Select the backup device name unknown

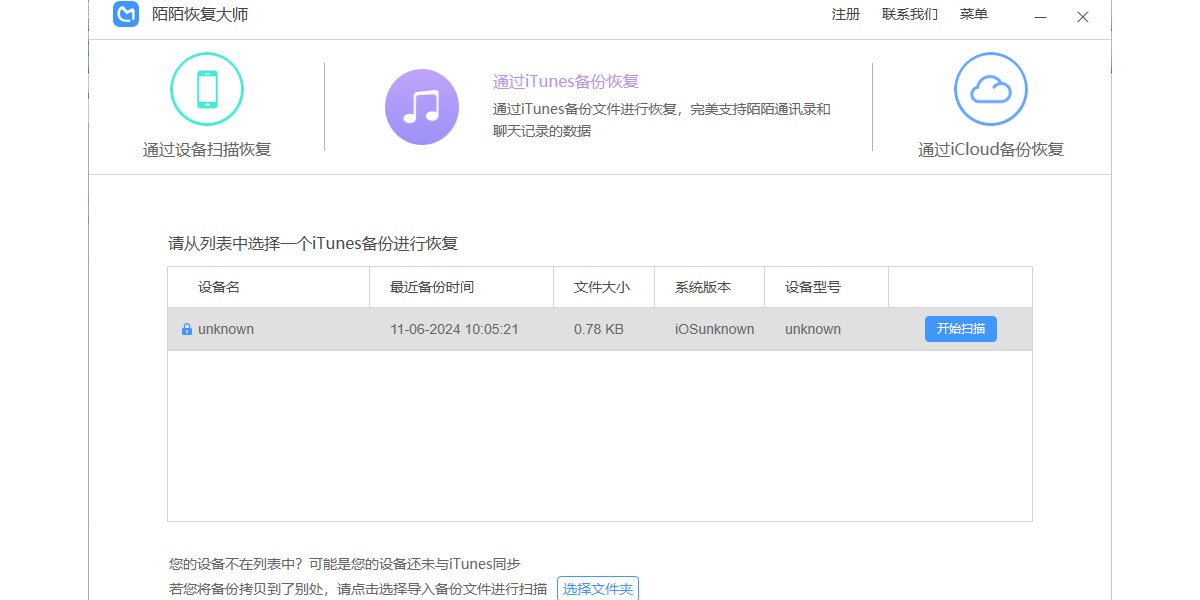coord(226,329)
